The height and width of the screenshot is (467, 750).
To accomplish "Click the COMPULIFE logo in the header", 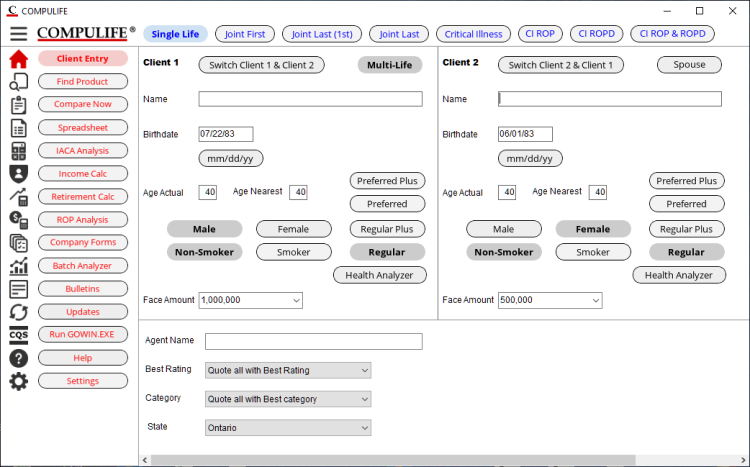I will coord(86,33).
